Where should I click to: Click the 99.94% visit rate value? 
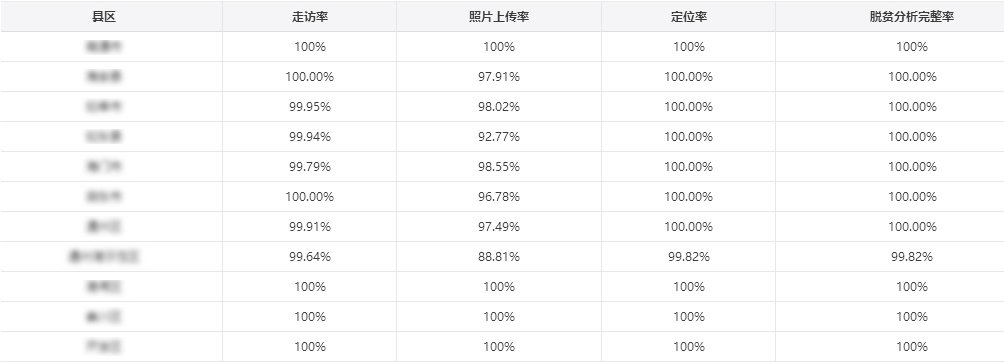pos(310,137)
